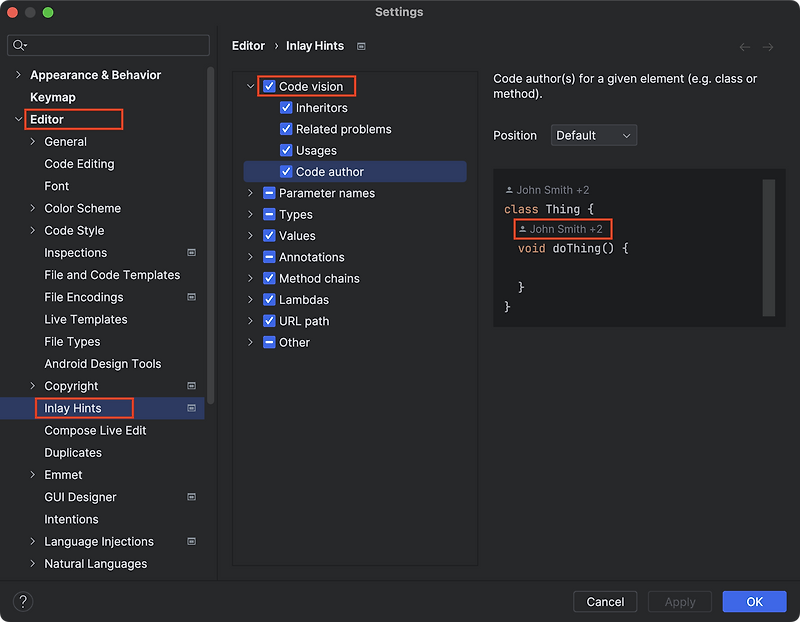This screenshot has height=622, width=800.
Task: Click the Editor breadcrumb at the top
Action: (248, 45)
